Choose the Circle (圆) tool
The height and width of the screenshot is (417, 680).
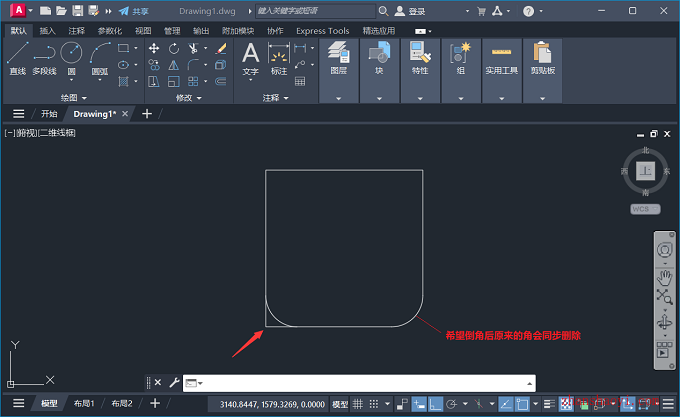[x=72, y=58]
